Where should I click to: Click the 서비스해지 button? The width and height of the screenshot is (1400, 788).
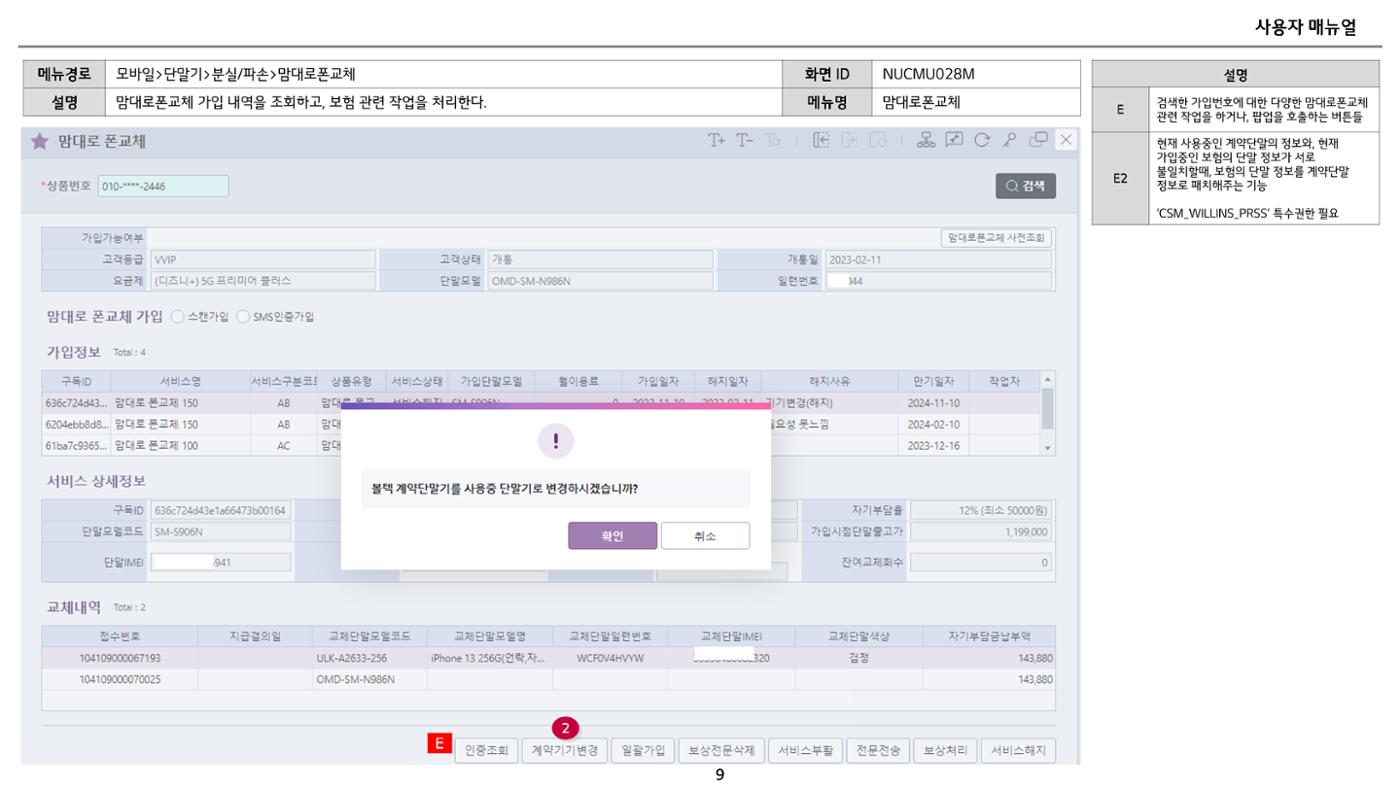click(1018, 751)
